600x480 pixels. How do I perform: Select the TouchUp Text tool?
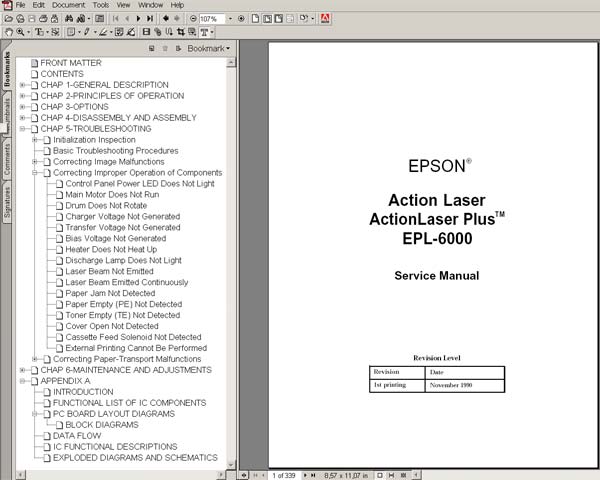[204, 32]
